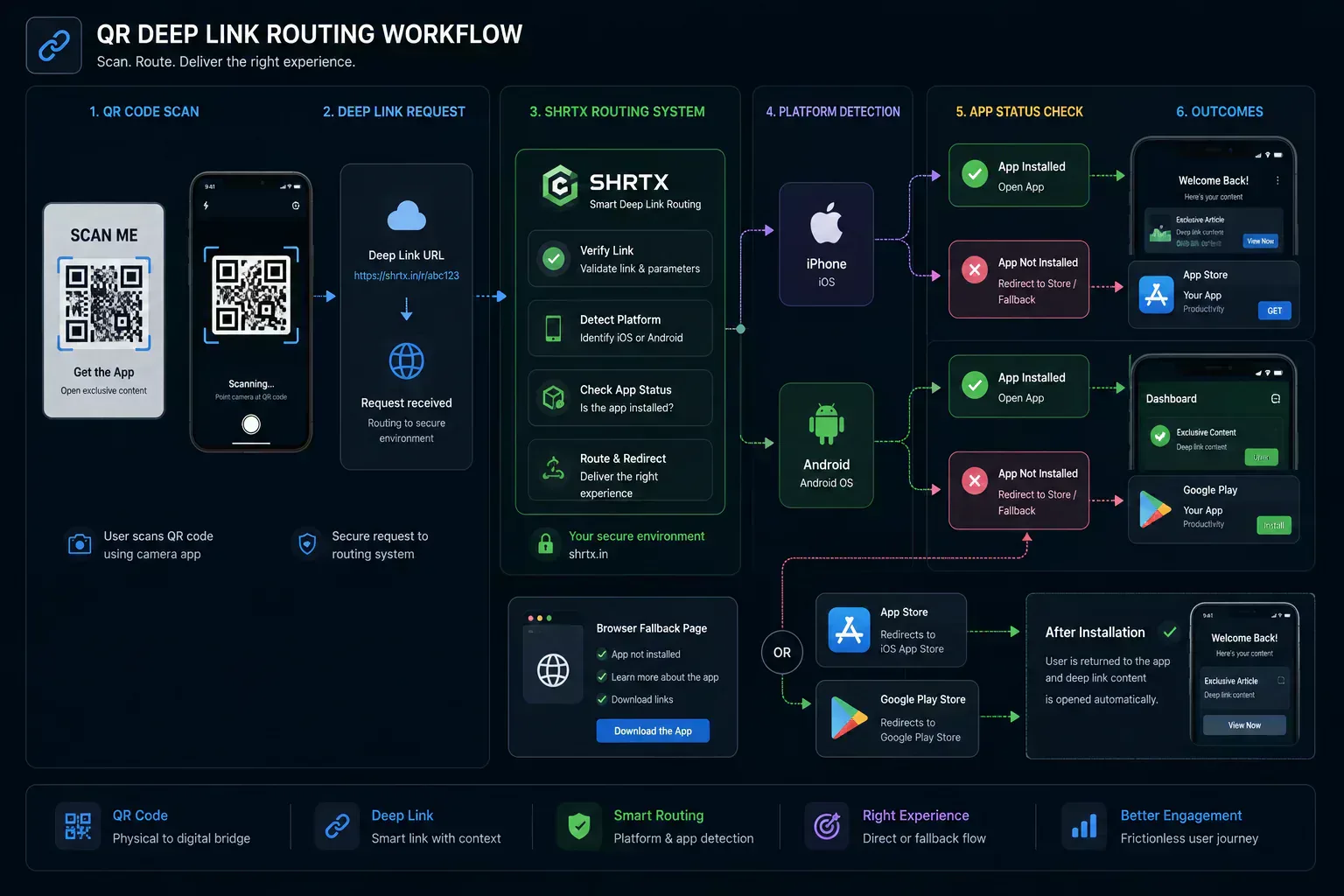Open the https://shrtx.in/r/abc123 link
The image size is (1344, 896).
click(x=406, y=276)
